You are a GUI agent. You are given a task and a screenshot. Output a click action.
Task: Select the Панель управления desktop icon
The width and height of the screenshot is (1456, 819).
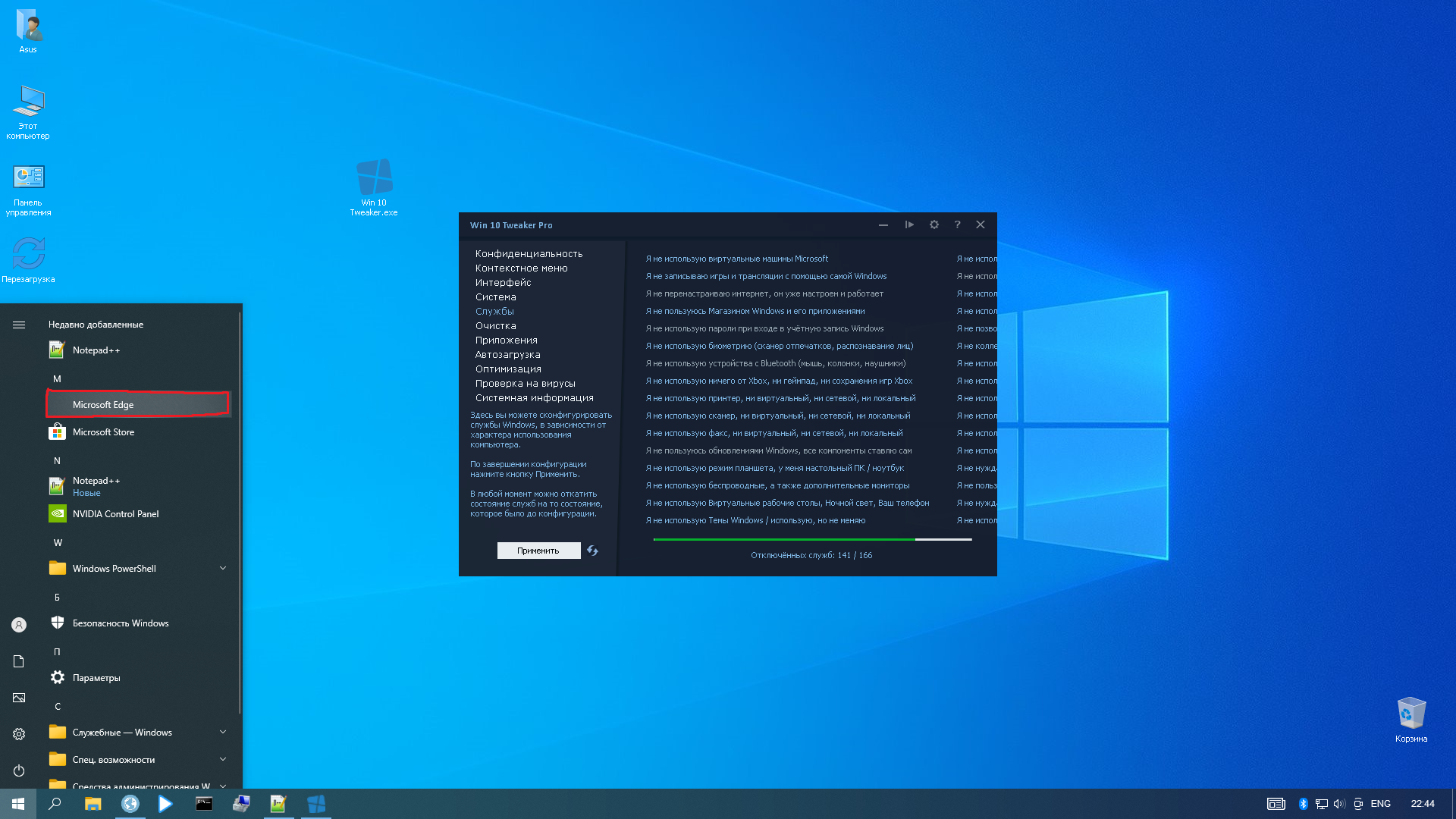pos(28,190)
